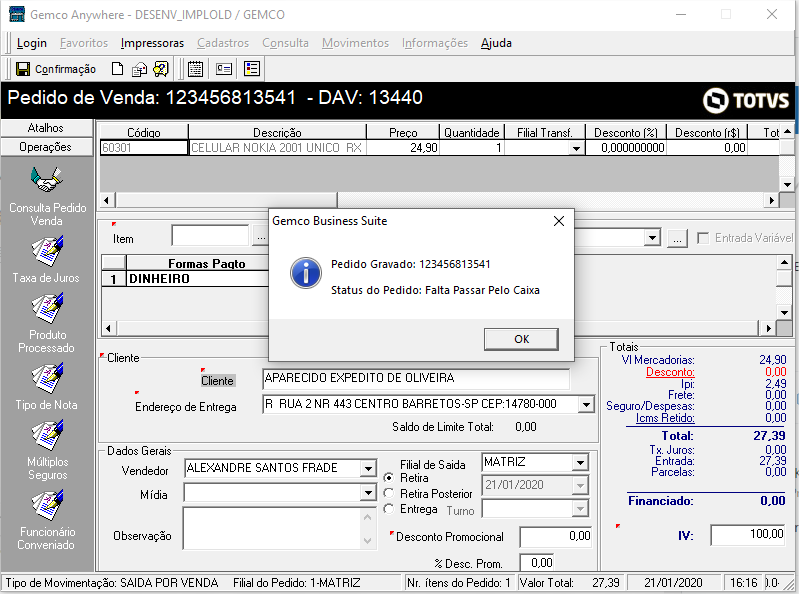Open the Movimentos menu

[356, 43]
